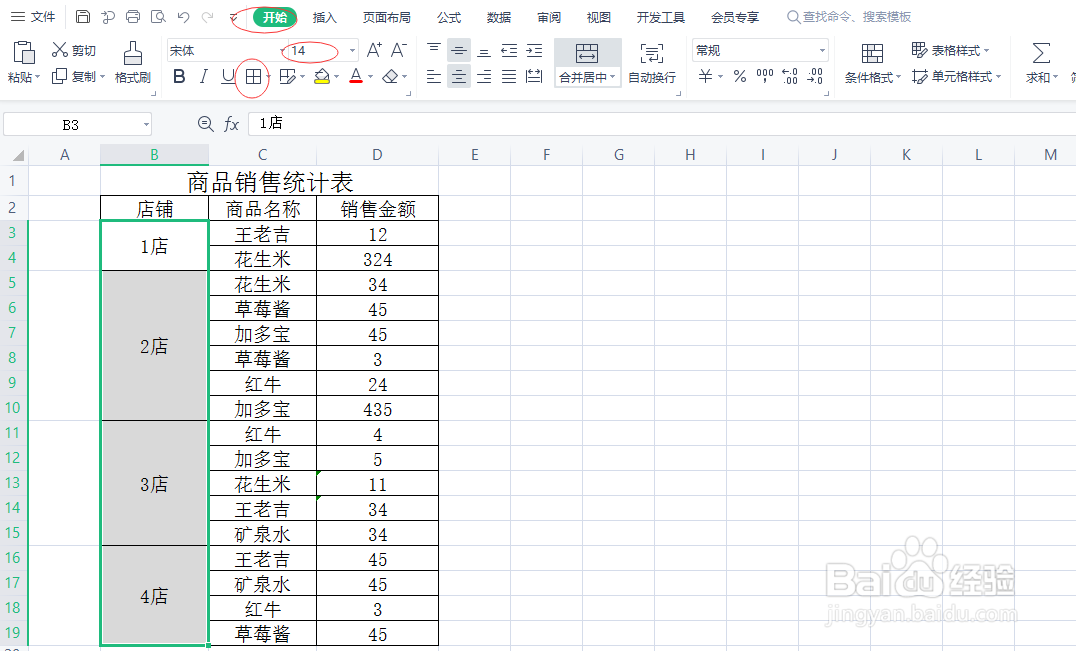Select column D header
The height and width of the screenshot is (651, 1076).
point(377,155)
